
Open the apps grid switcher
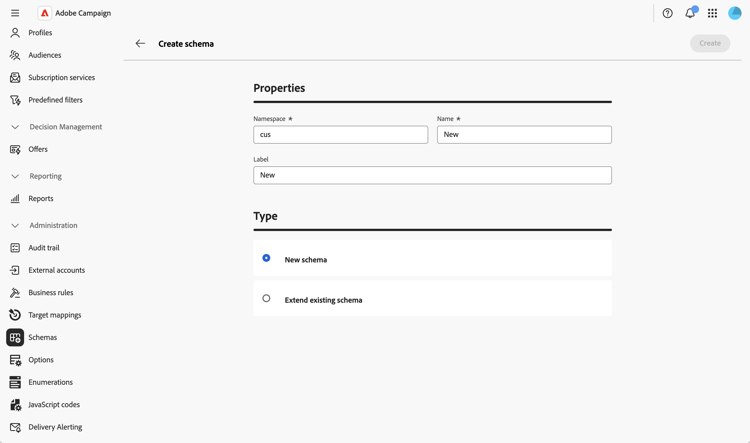712,13
